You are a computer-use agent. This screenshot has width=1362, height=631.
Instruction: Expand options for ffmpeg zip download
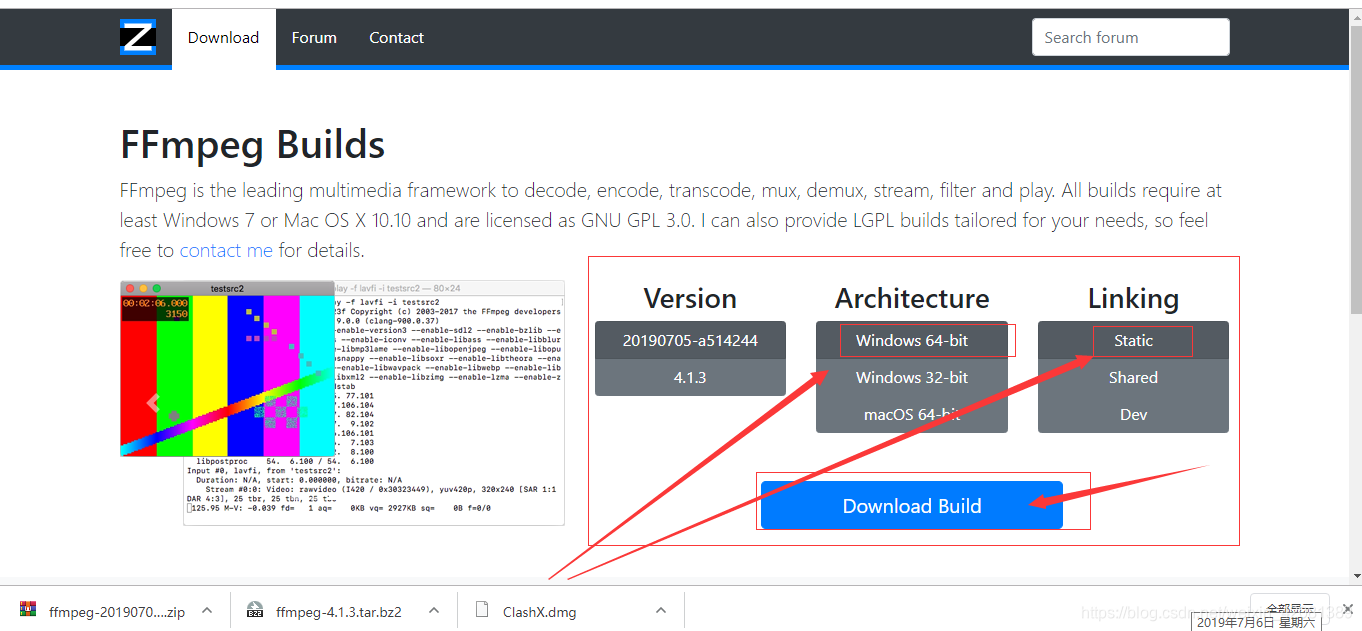tap(207, 610)
